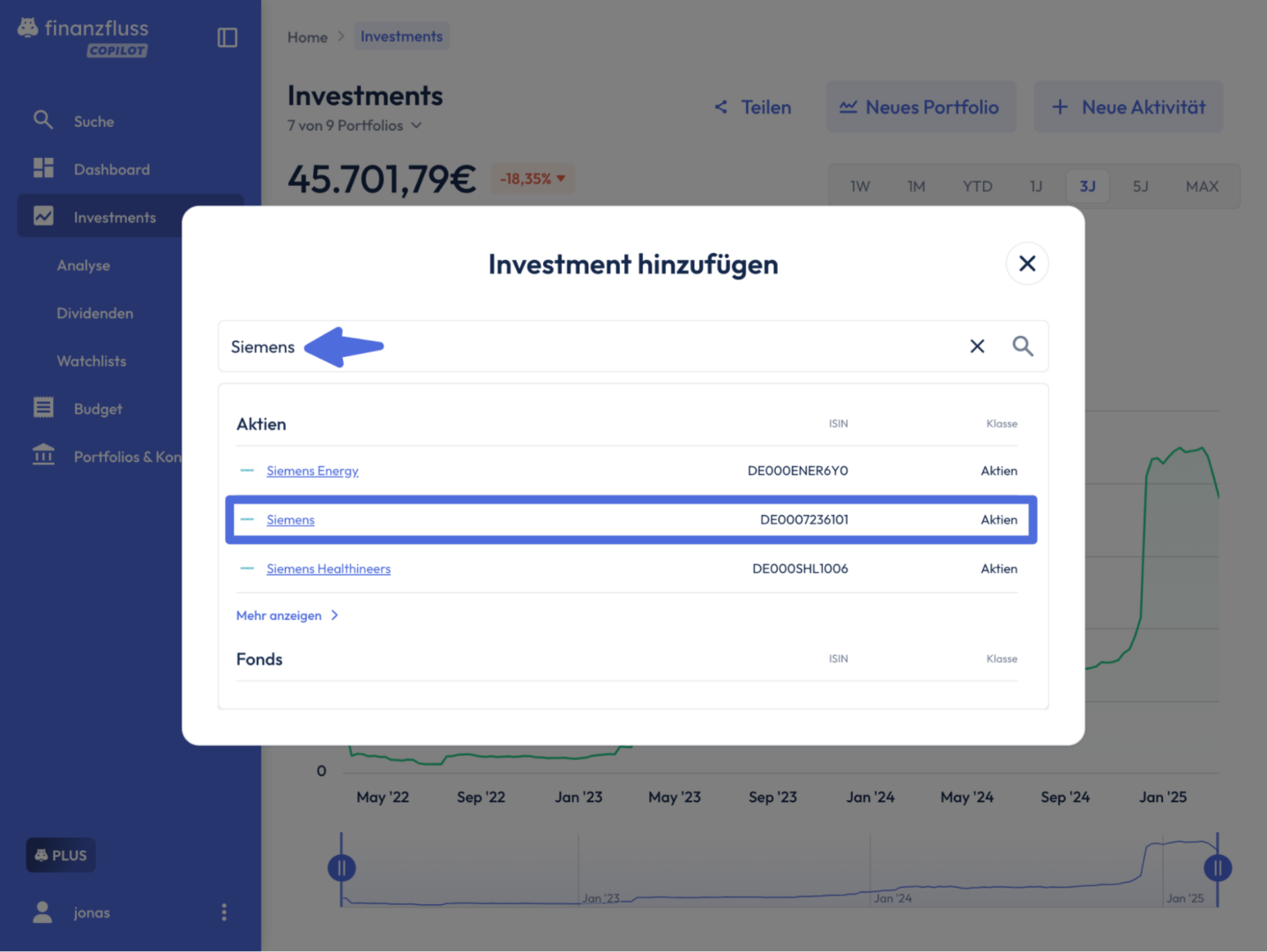Click the Home breadcrumb

(x=308, y=37)
